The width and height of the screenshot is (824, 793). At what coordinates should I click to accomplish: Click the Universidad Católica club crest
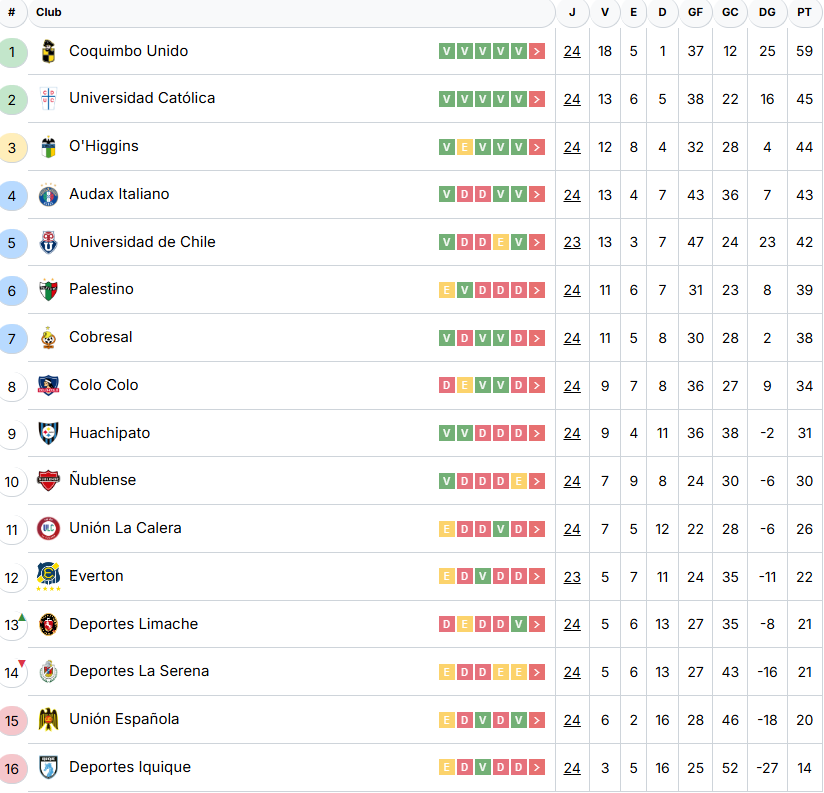pyautogui.click(x=48, y=99)
